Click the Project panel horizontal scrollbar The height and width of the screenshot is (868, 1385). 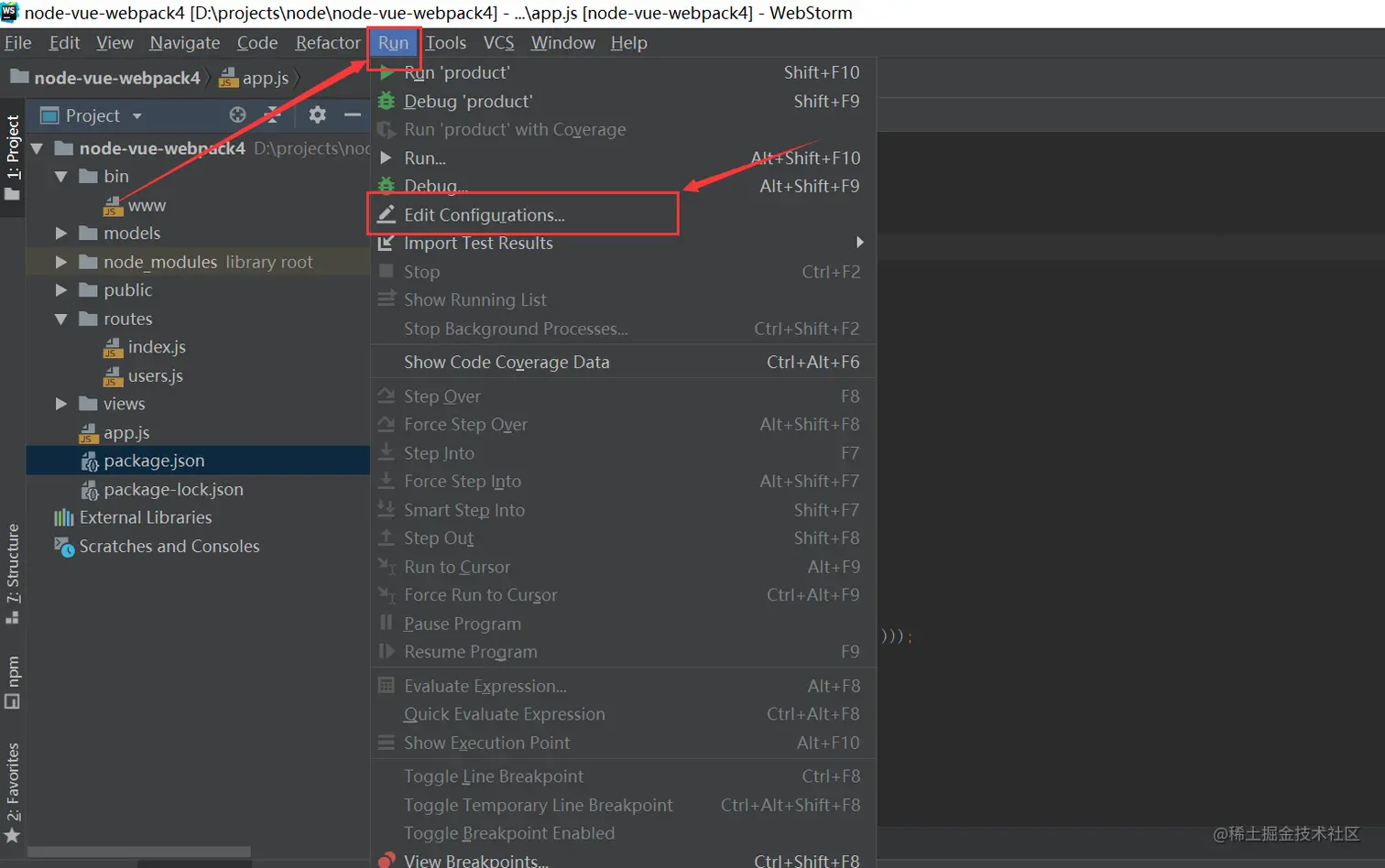(x=137, y=852)
